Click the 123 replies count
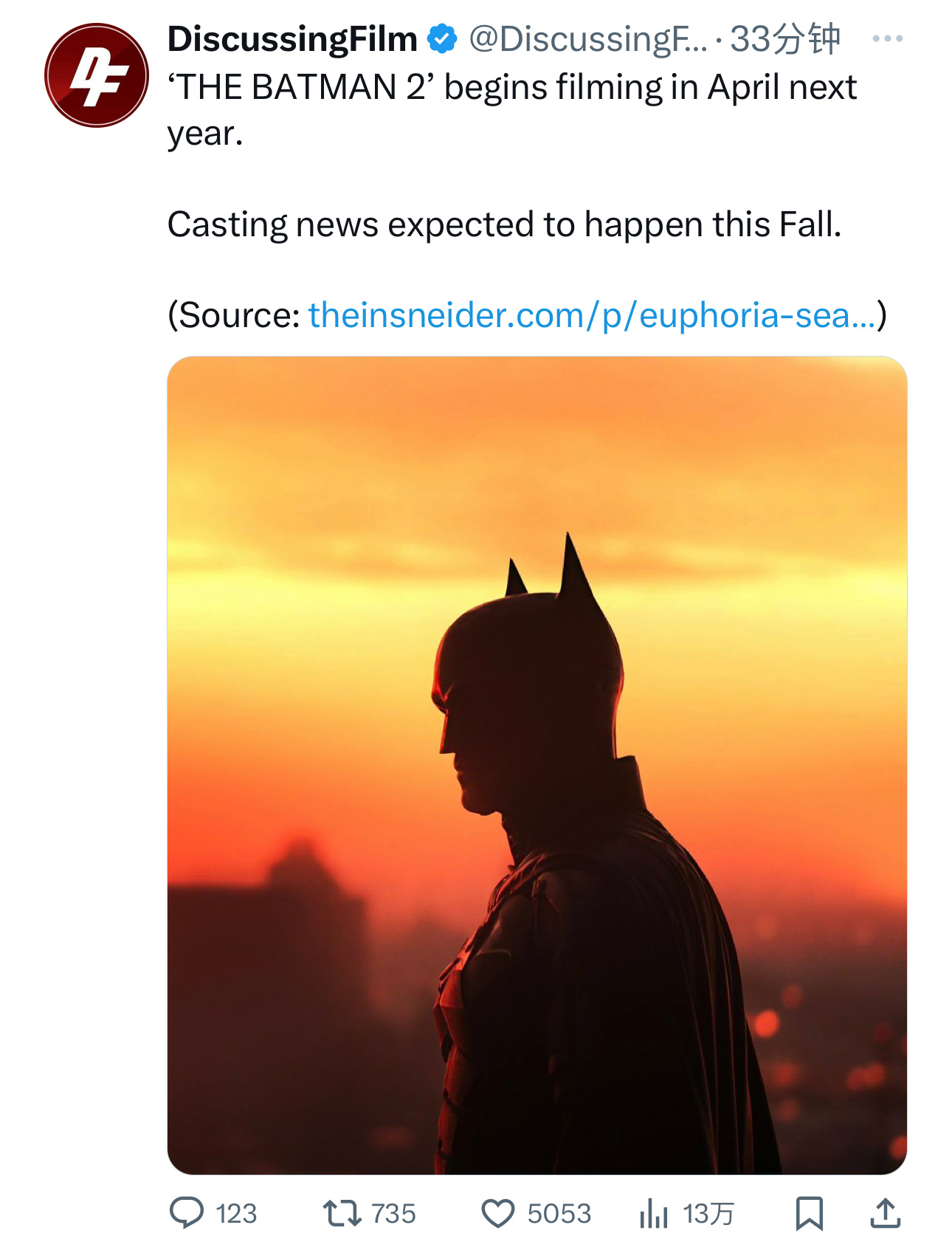This screenshot has width=952, height=1253. coord(236,1214)
